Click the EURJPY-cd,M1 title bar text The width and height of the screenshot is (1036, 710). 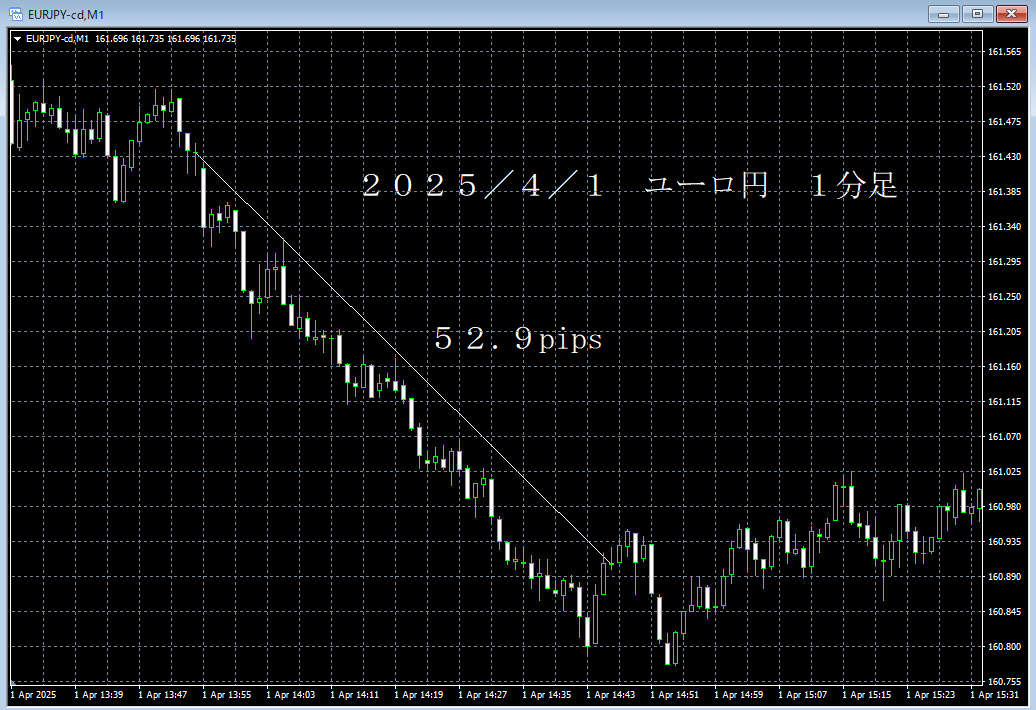click(65, 15)
